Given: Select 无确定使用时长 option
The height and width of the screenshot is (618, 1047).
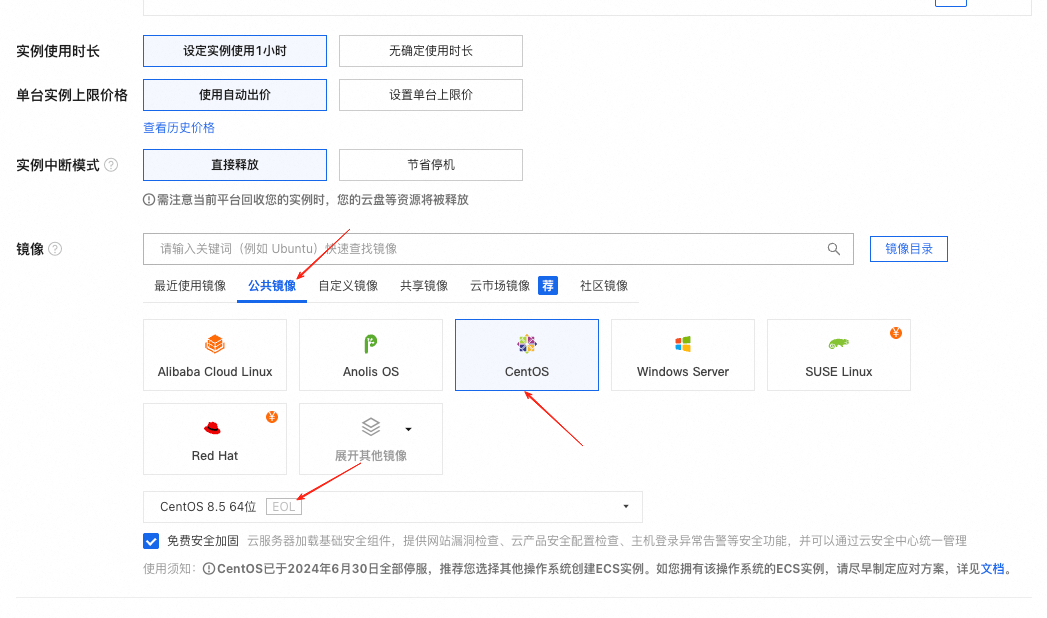Looking at the screenshot, I should (x=431, y=51).
